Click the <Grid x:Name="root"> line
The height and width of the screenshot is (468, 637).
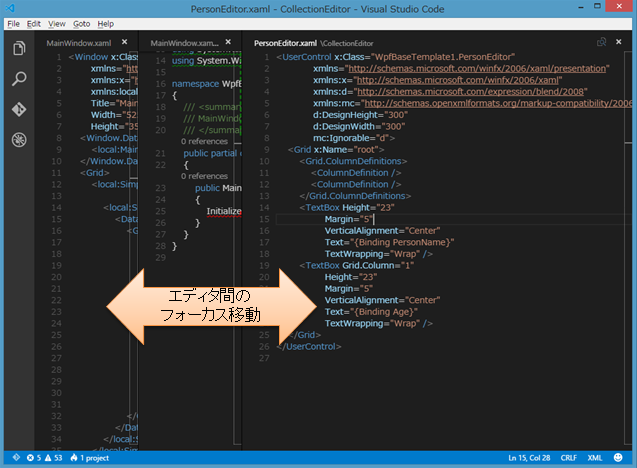[336, 150]
